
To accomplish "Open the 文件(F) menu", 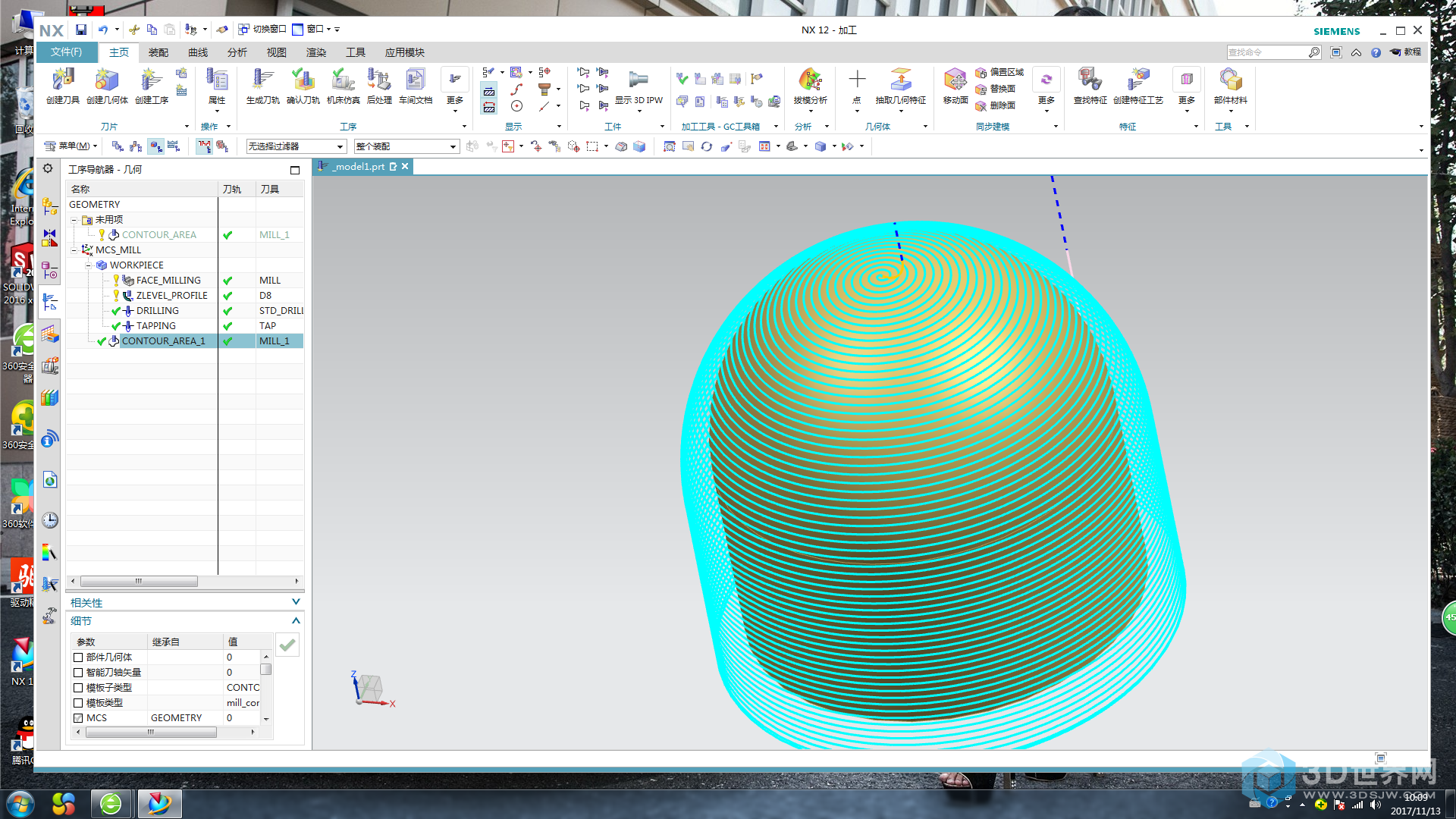I will click(x=67, y=52).
